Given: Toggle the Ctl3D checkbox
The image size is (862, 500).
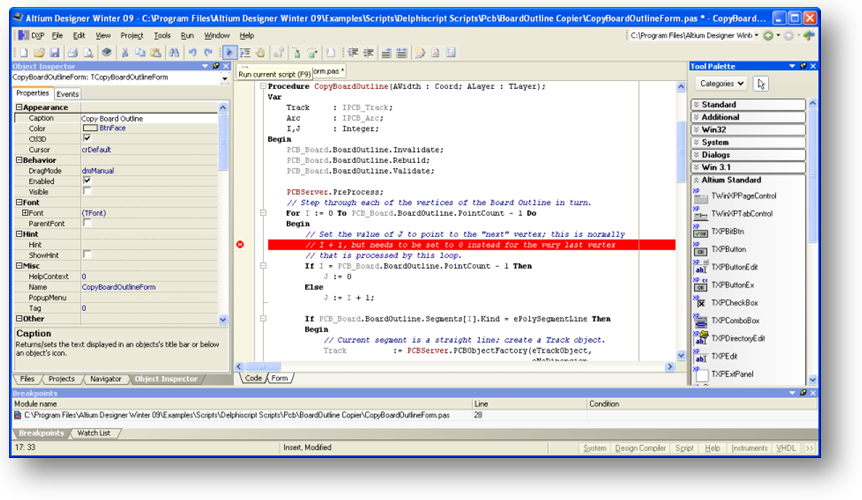Looking at the screenshot, I should coord(87,138).
